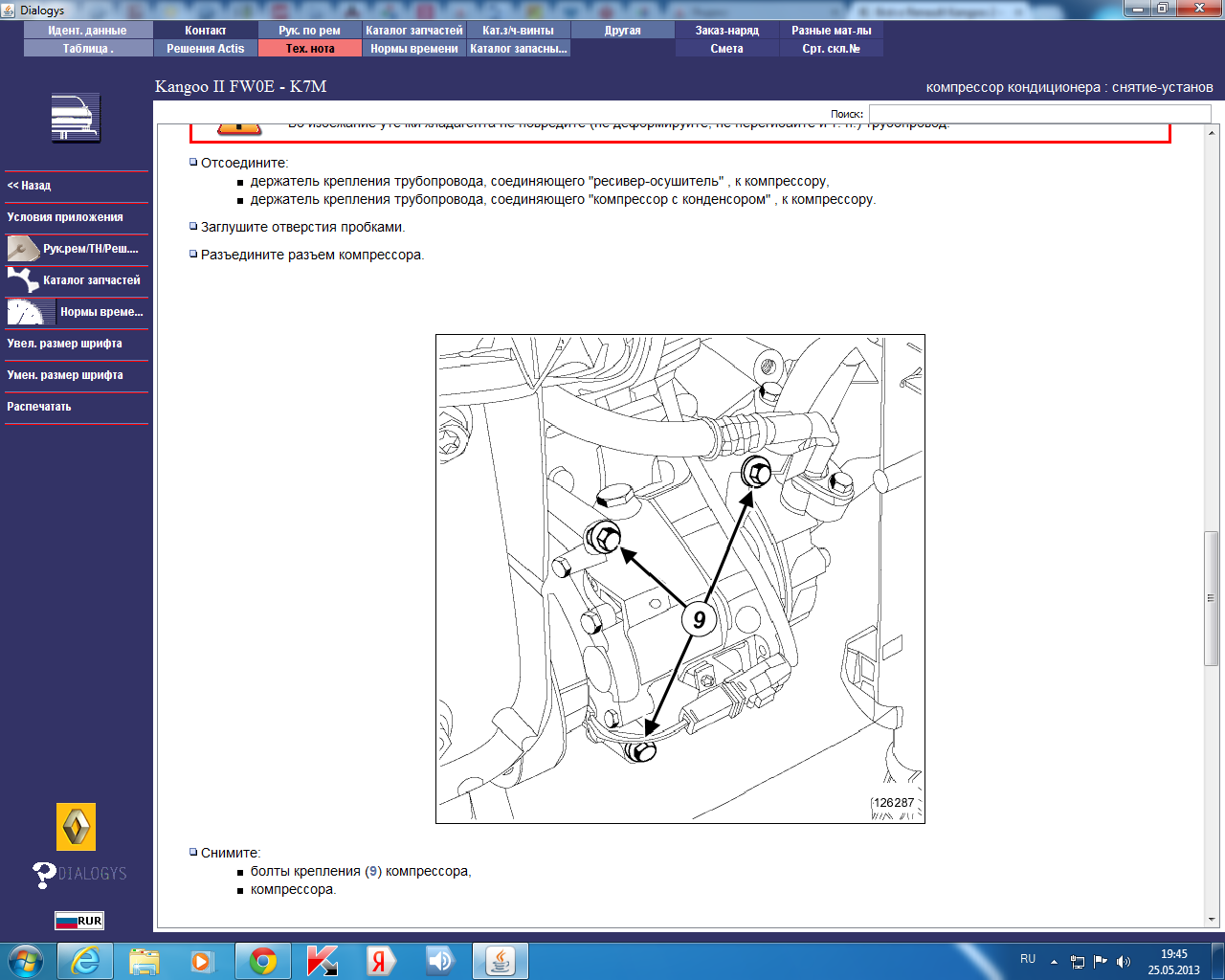The width and height of the screenshot is (1225, 980).
Task: Show hidden system tray icons
Action: click(1054, 962)
